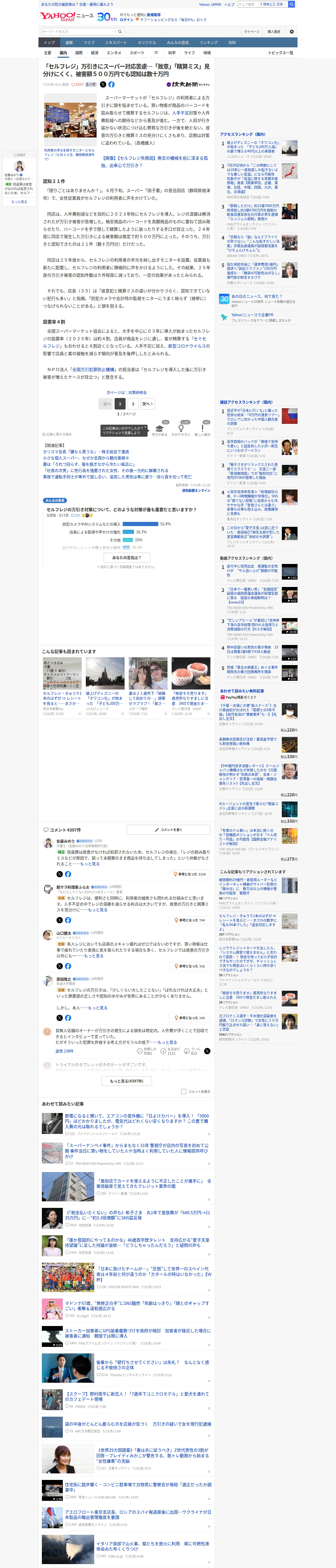This screenshot has height=1568, width=336.
Task: Select the スポーツ category tab
Action: 137,53
